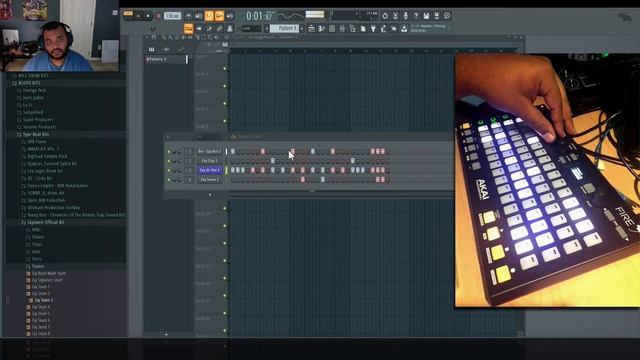The image size is (640, 360).
Task: Mute the top channel's green LED
Action: [169, 151]
